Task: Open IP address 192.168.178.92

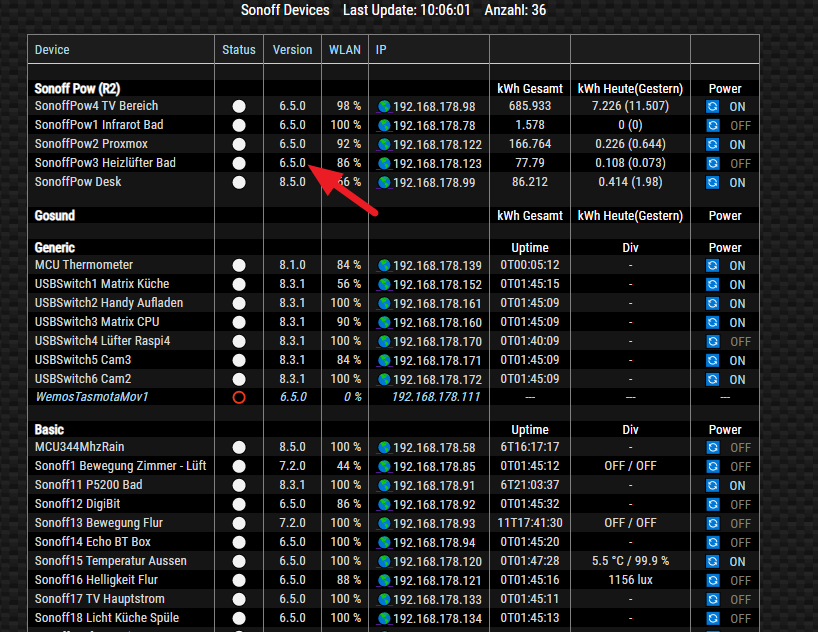Action: click(434, 505)
